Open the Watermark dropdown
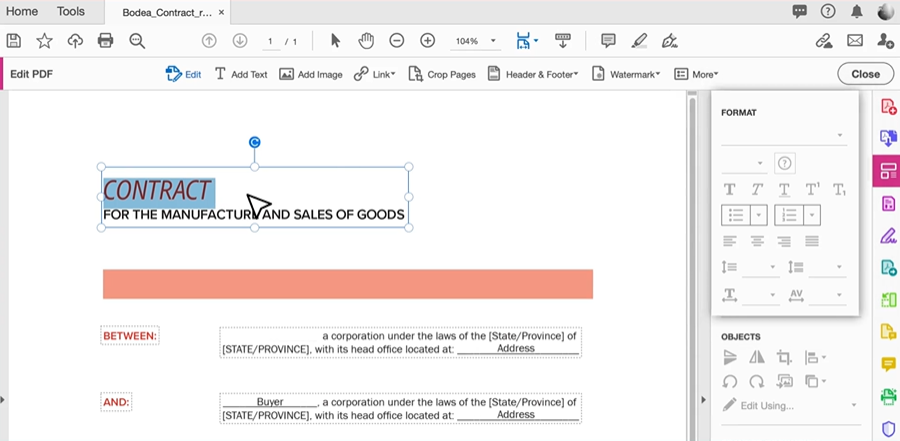Screen dimensions: 900x441 coord(626,74)
